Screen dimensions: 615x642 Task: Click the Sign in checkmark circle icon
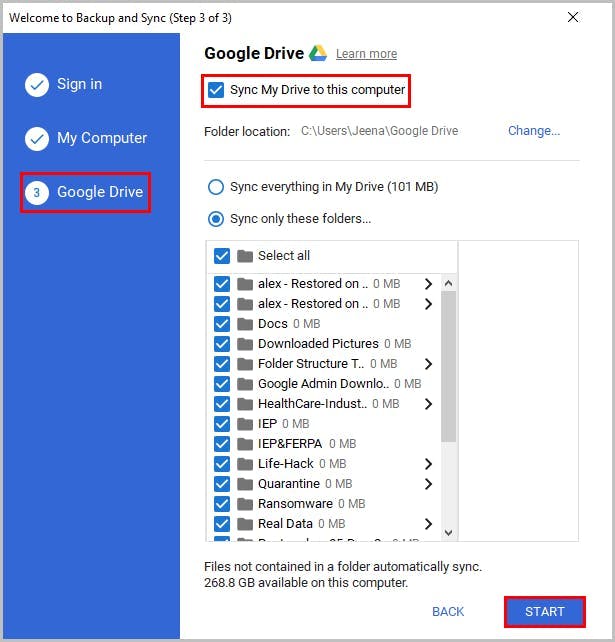(37, 85)
